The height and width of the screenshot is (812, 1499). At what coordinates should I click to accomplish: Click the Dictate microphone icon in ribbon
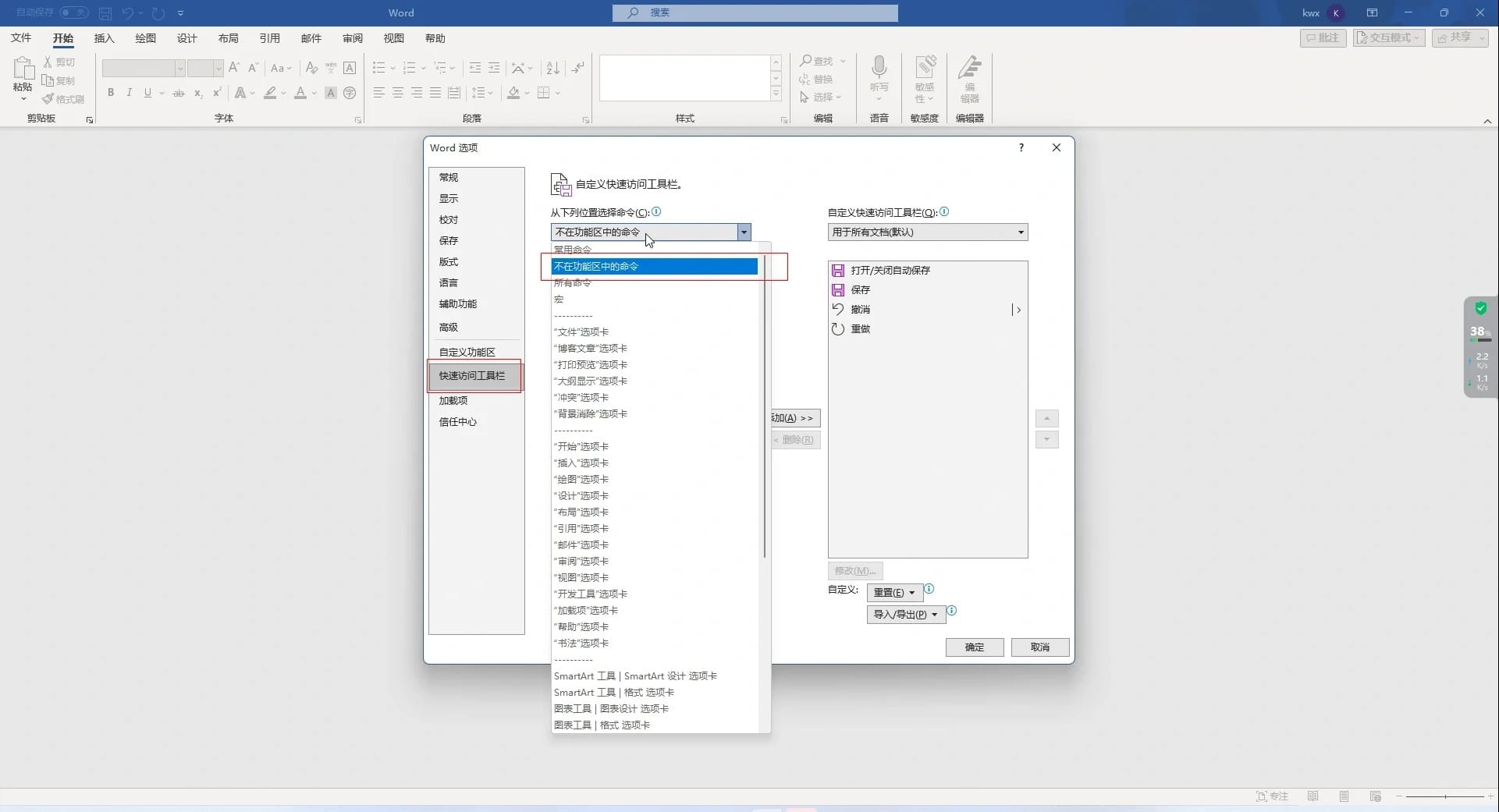[879, 68]
